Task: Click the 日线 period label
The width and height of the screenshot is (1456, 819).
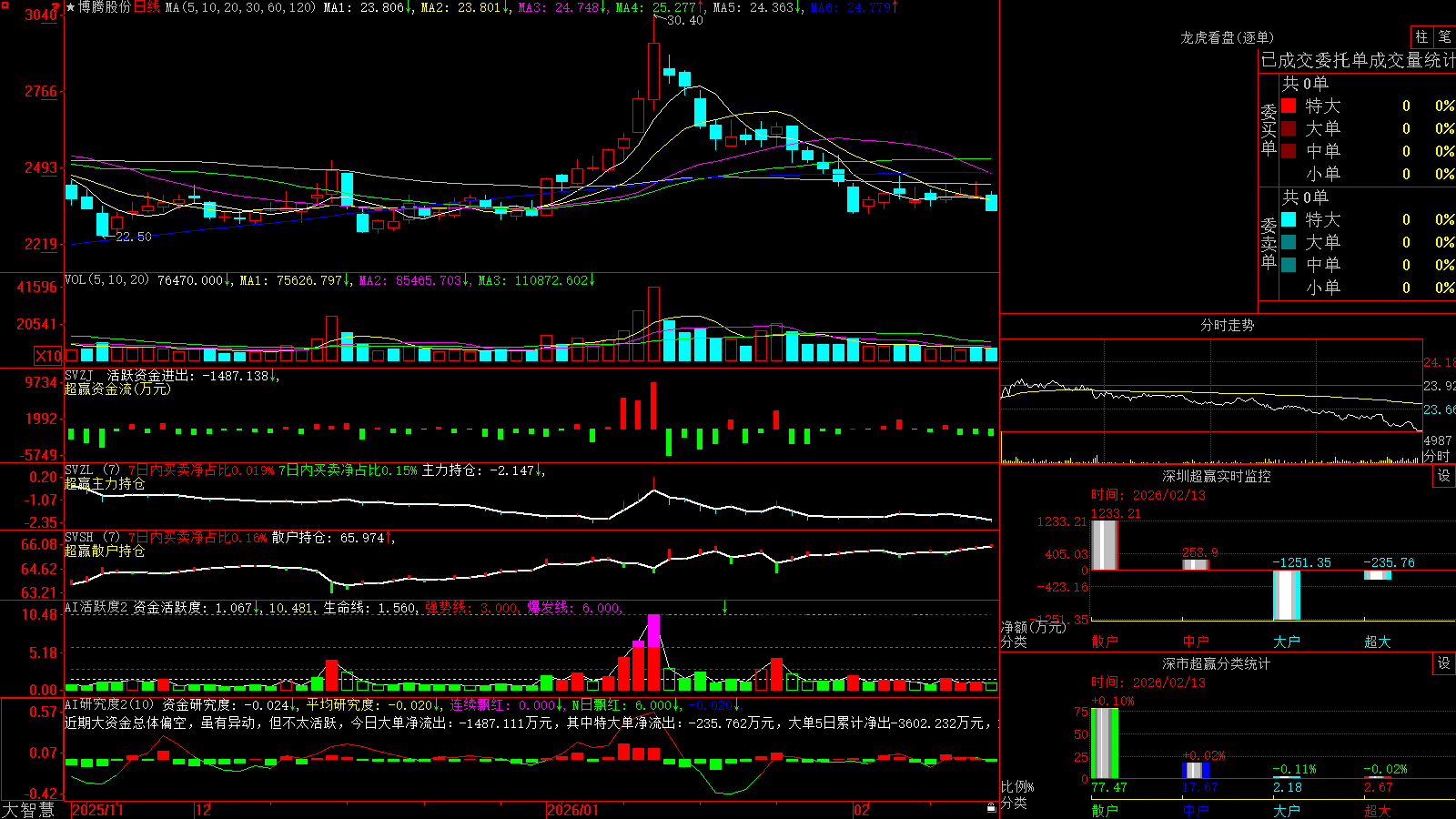Action: coord(147,7)
